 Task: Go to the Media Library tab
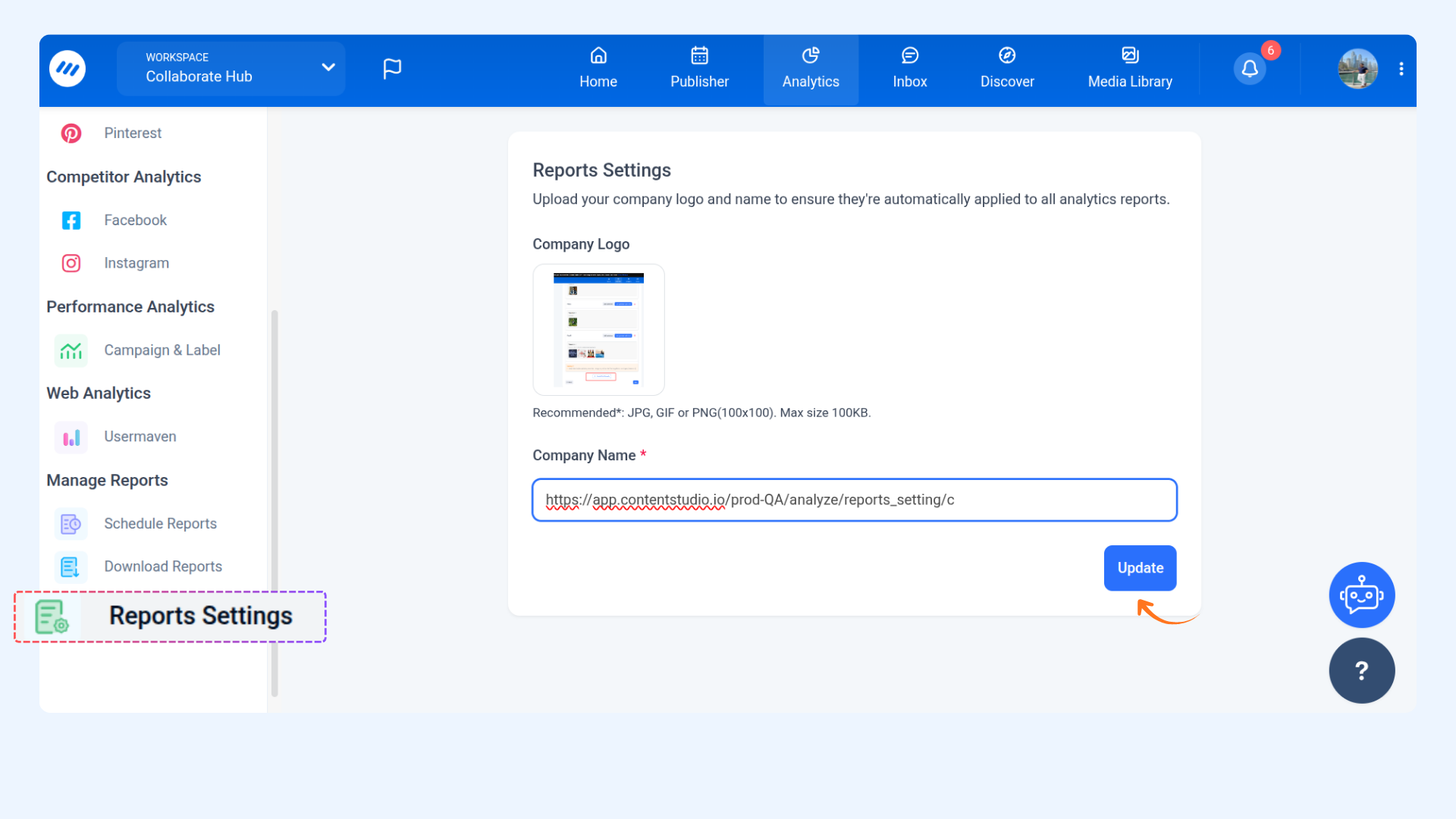1129,69
